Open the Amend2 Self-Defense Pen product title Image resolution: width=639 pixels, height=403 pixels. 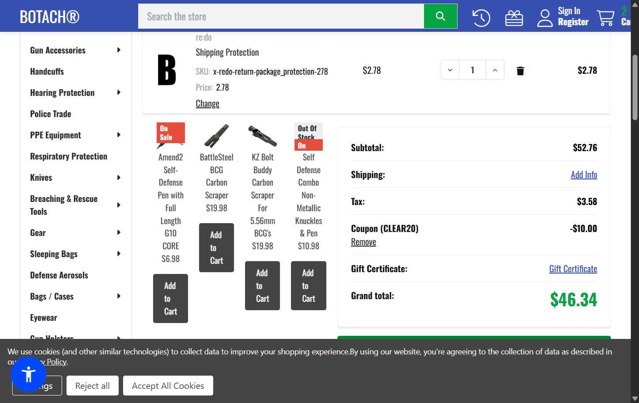170,201
